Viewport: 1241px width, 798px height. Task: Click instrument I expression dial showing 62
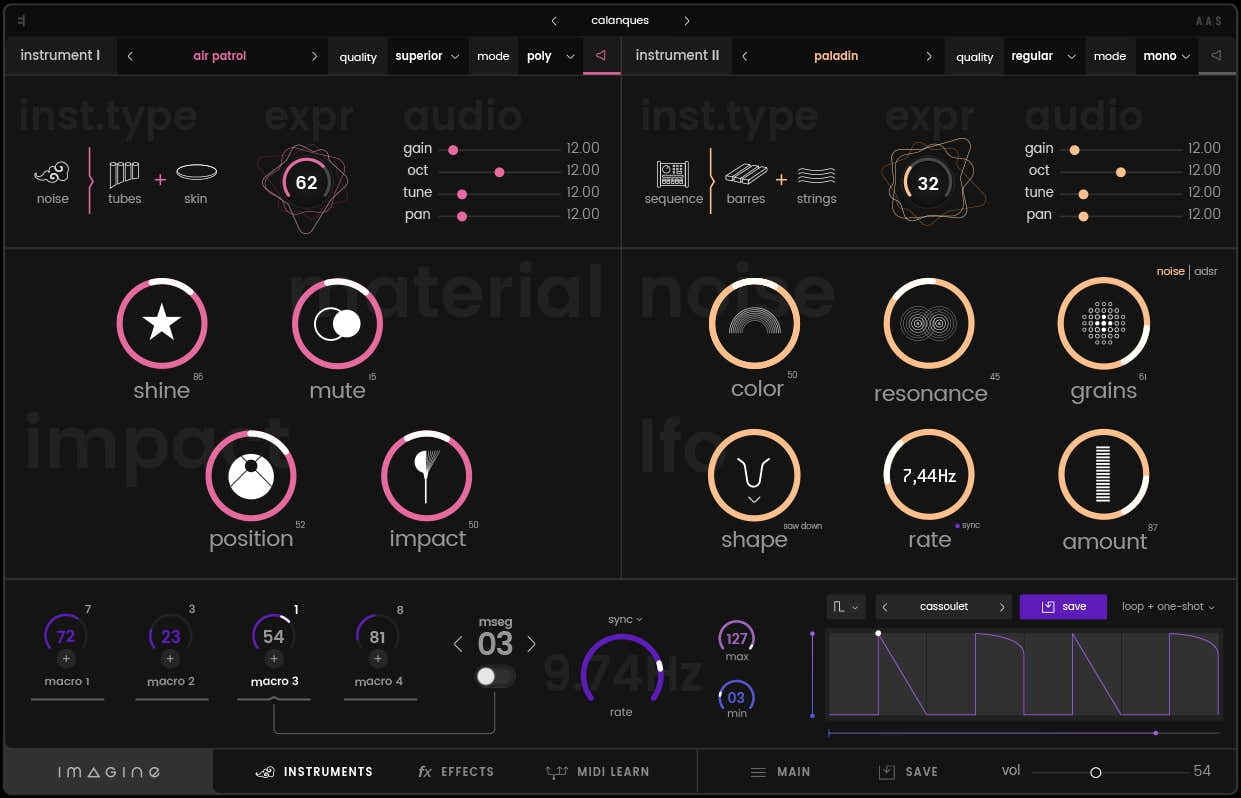pyautogui.click(x=306, y=182)
